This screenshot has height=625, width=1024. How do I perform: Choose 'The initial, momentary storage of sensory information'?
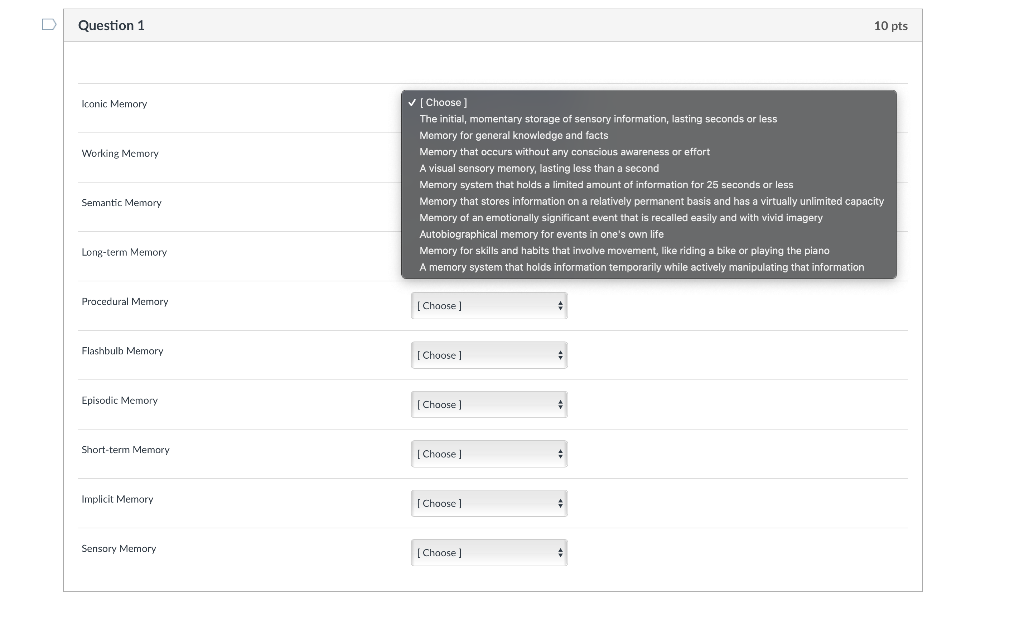coord(598,119)
